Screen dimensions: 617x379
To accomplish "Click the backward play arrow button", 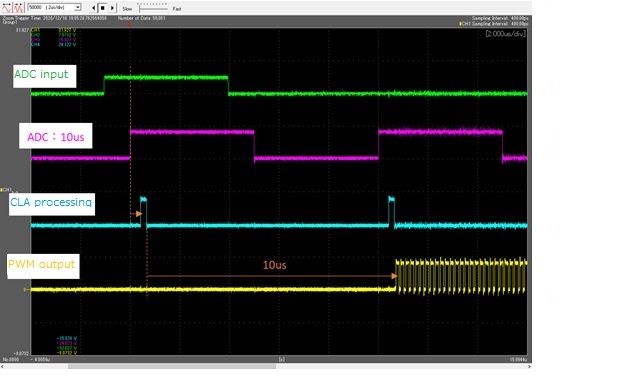I will pyautogui.click(x=93, y=8).
